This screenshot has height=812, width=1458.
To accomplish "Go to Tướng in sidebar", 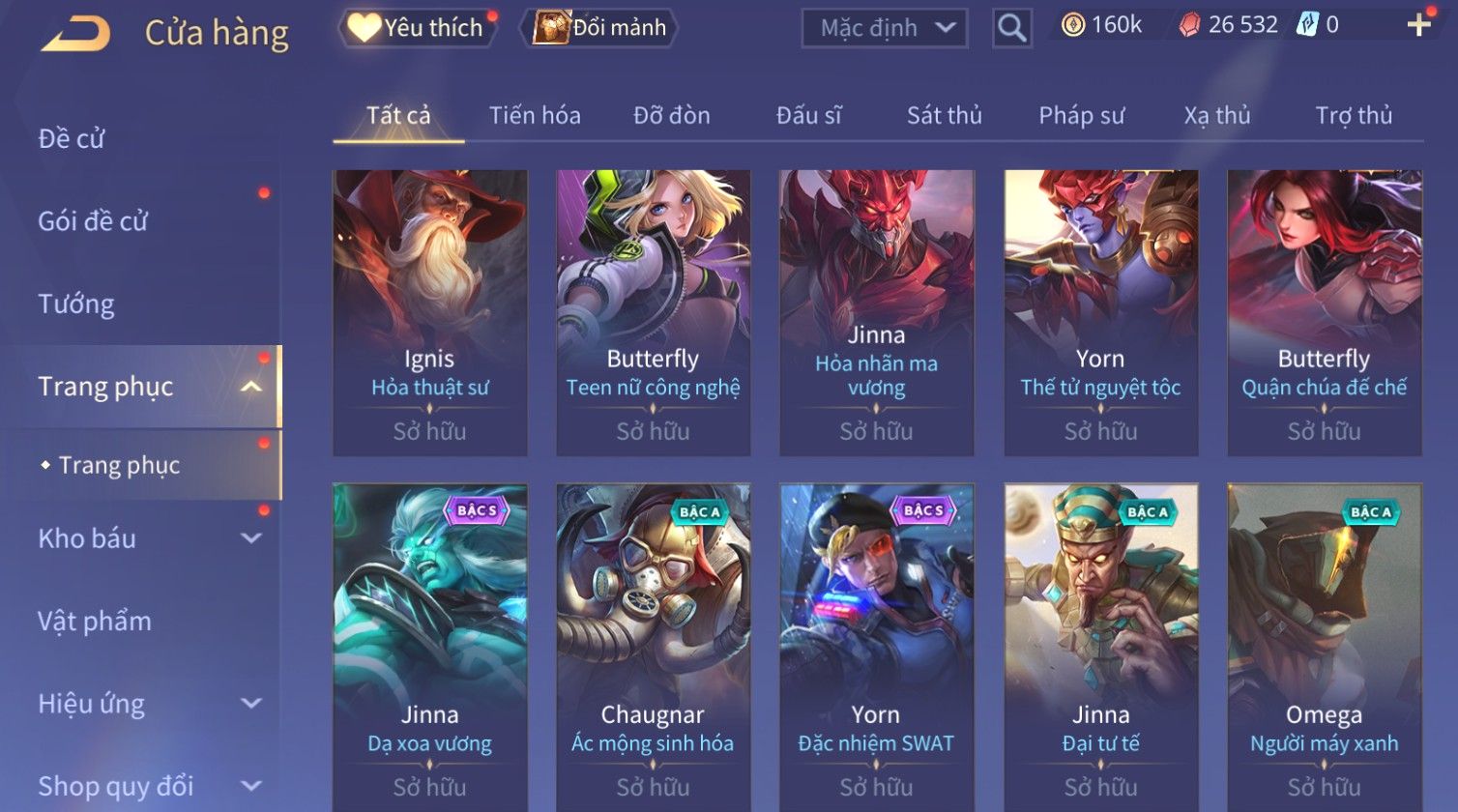I will [x=76, y=304].
